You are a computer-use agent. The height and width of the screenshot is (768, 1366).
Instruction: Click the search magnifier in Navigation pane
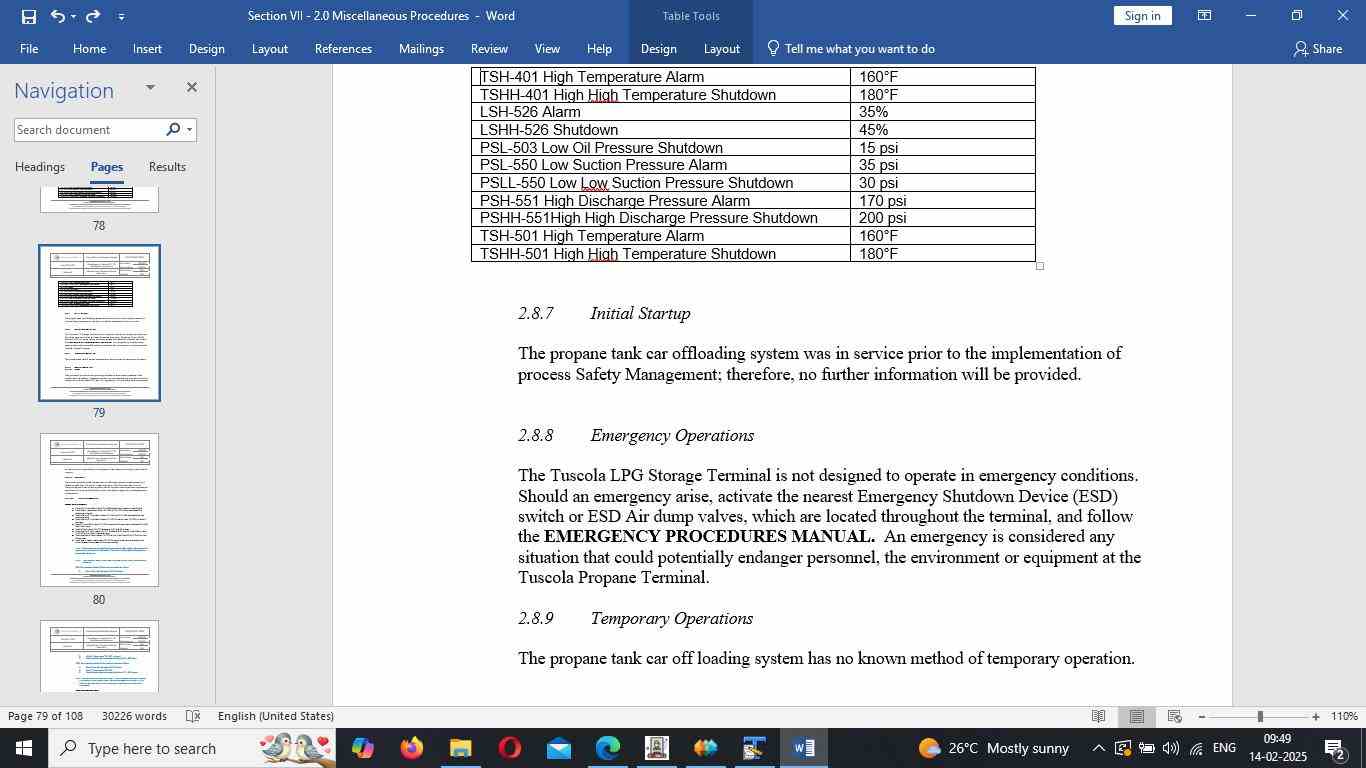(x=173, y=129)
